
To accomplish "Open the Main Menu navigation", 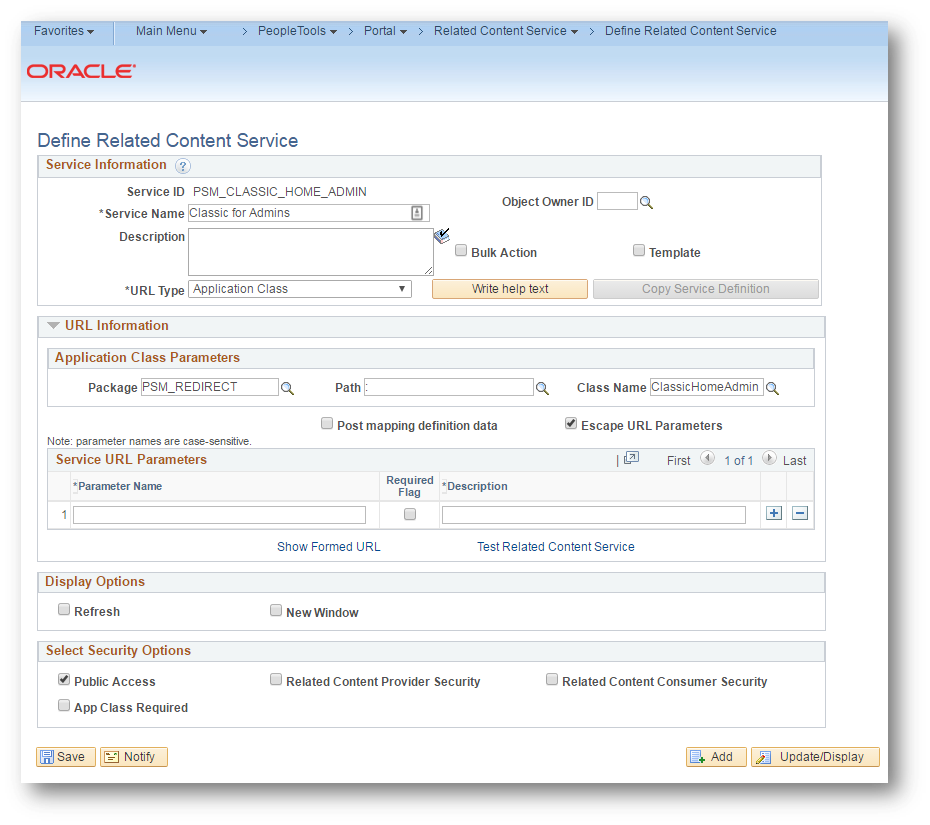I will 171,31.
